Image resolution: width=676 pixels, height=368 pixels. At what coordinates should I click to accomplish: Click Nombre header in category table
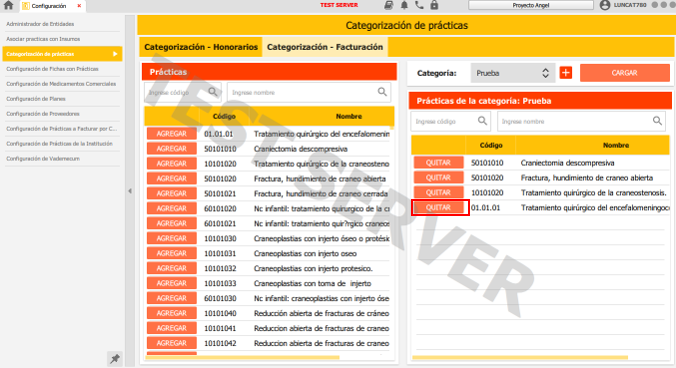[x=616, y=145]
